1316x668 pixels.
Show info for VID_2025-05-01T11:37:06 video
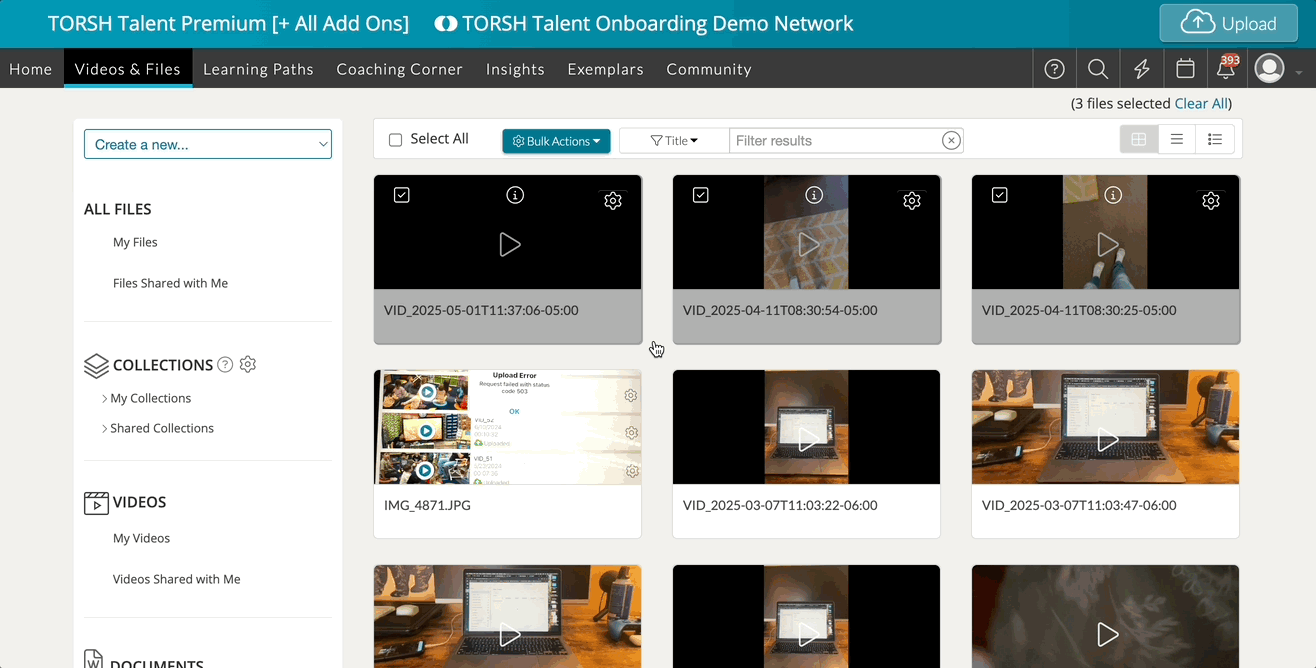pos(515,195)
